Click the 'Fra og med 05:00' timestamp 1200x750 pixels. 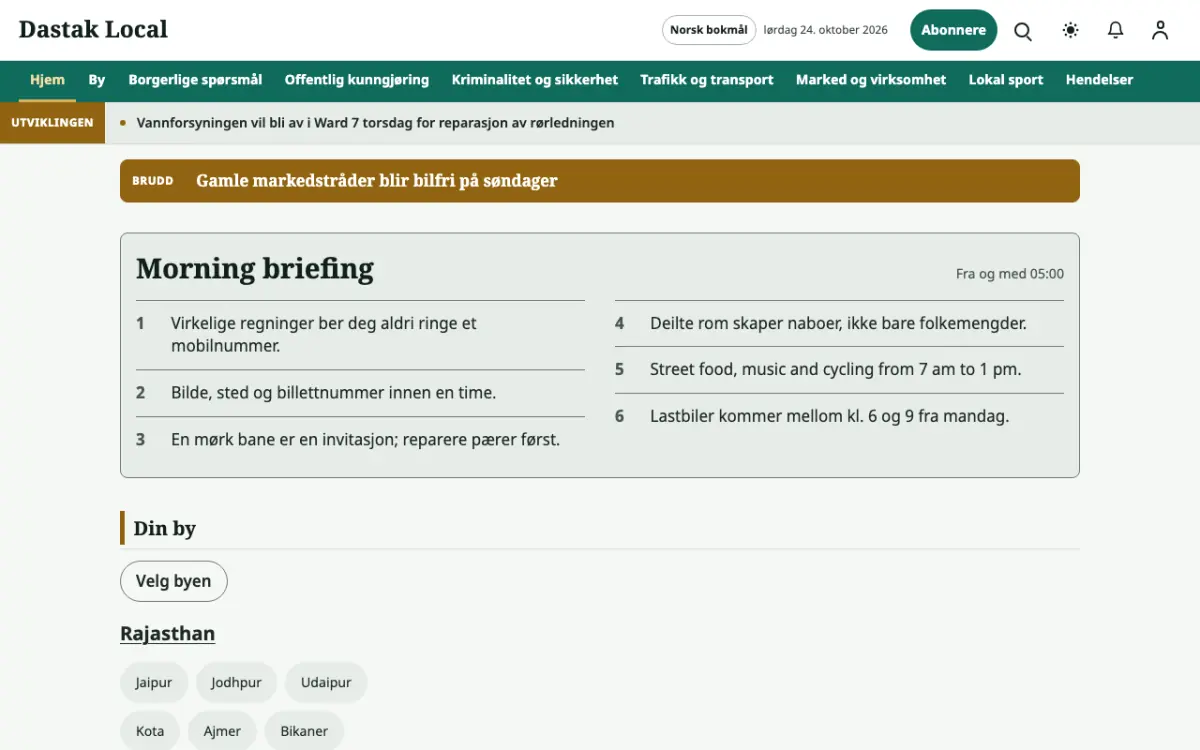pos(1010,274)
